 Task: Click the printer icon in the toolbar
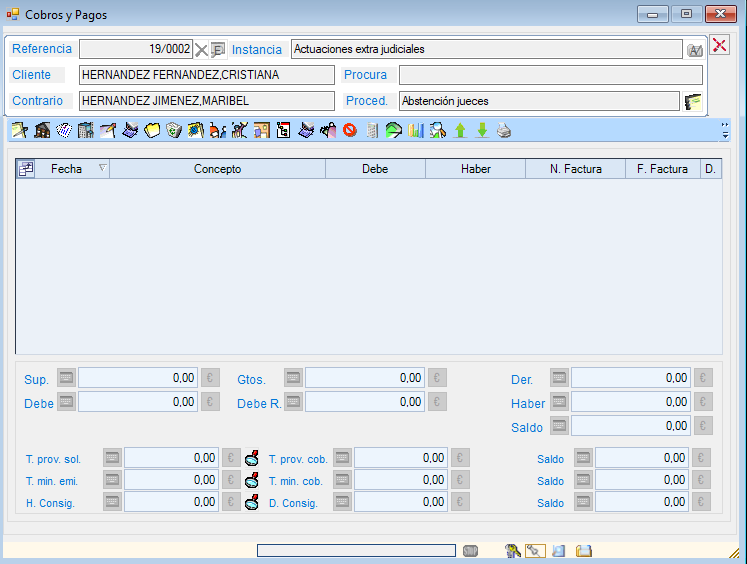click(504, 130)
